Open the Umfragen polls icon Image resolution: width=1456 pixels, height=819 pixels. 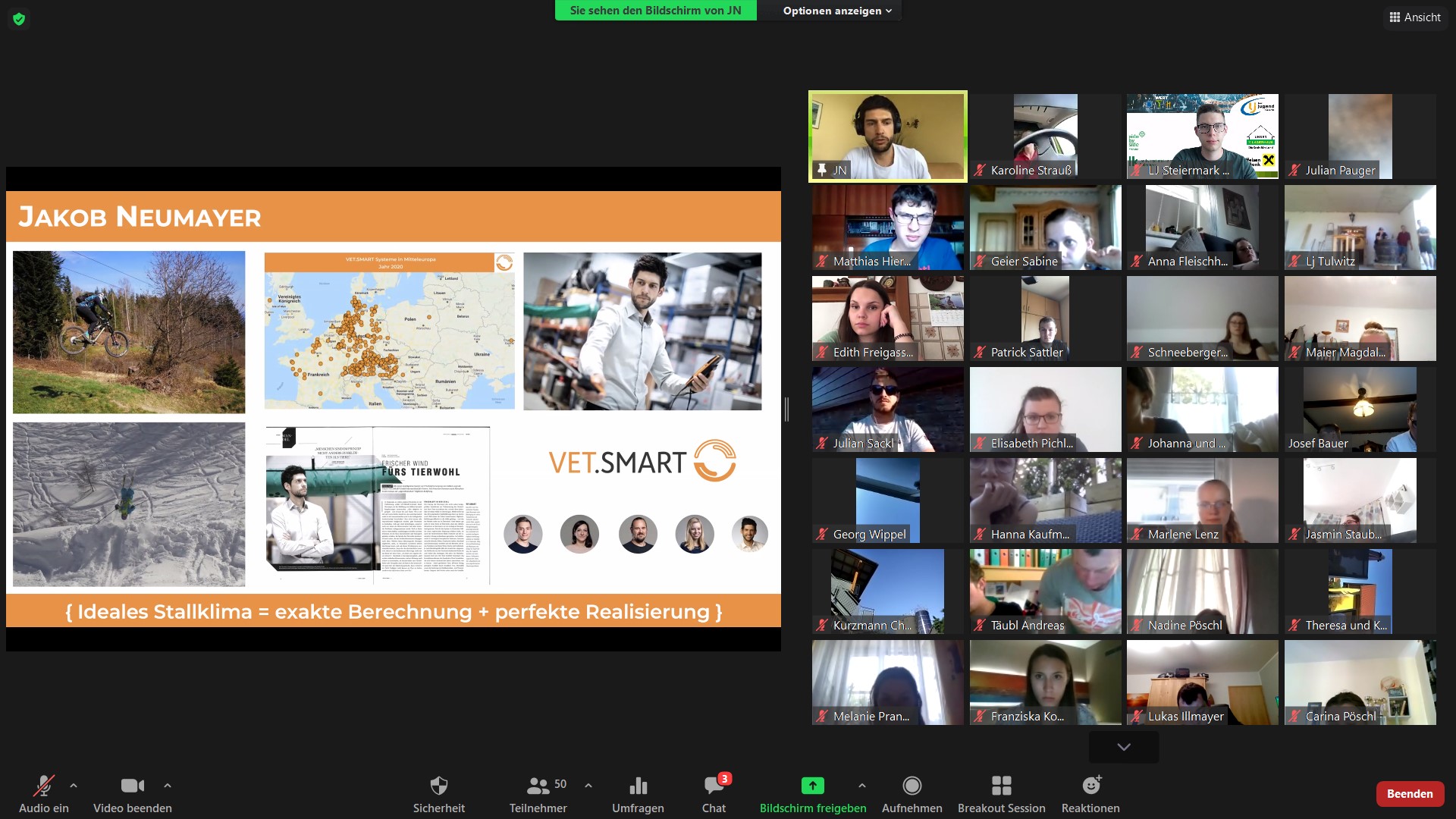coord(638,786)
